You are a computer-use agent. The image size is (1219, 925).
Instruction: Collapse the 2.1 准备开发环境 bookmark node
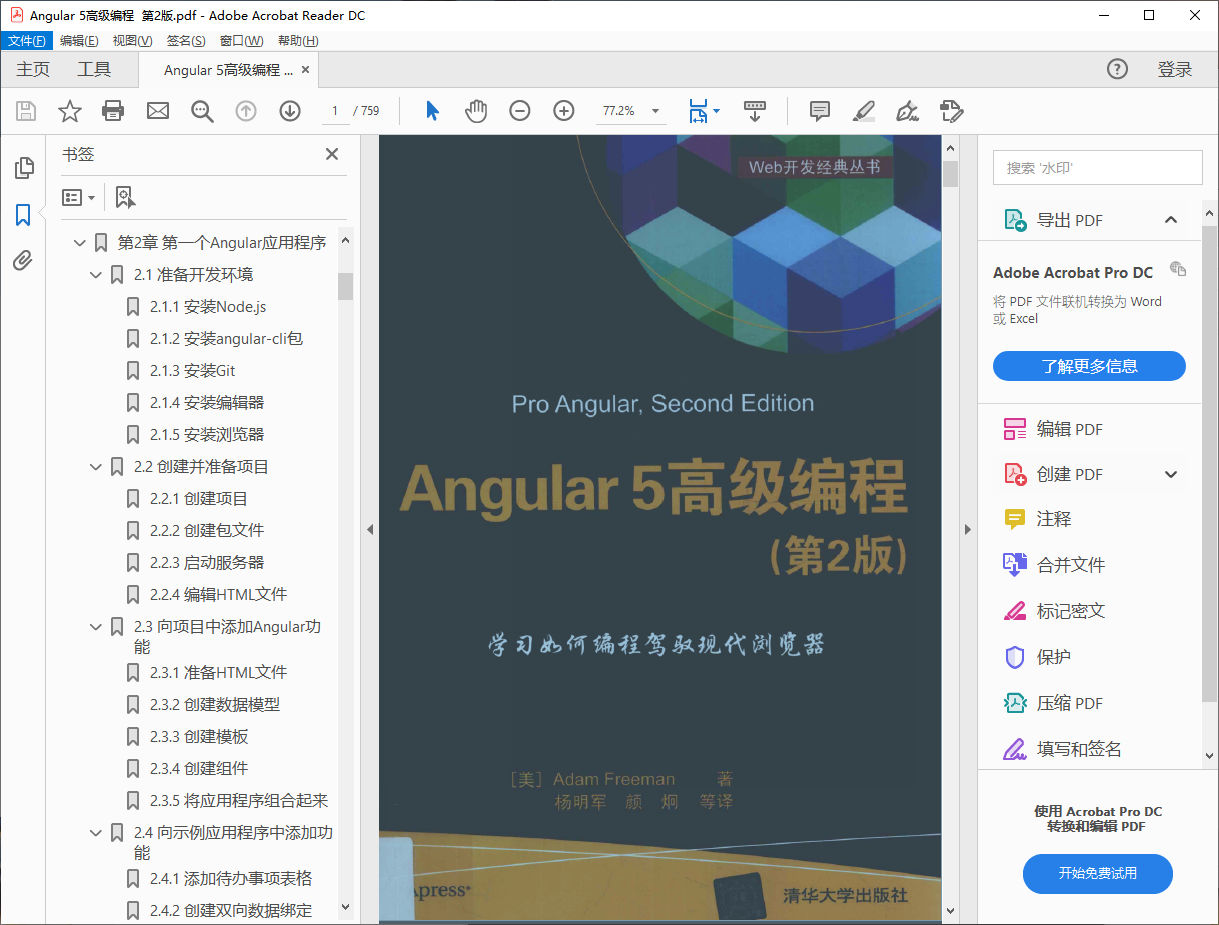tap(96, 275)
